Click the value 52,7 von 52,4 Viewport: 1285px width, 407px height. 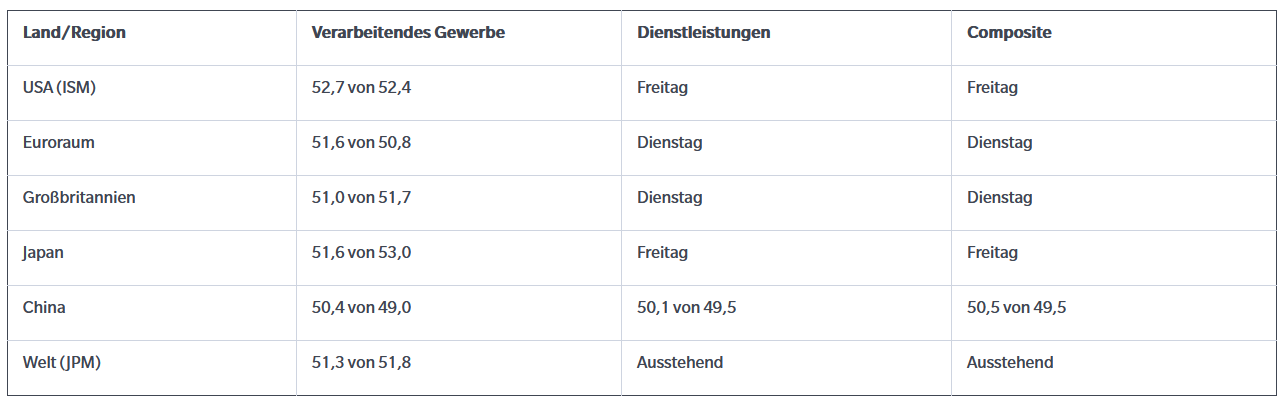[361, 88]
